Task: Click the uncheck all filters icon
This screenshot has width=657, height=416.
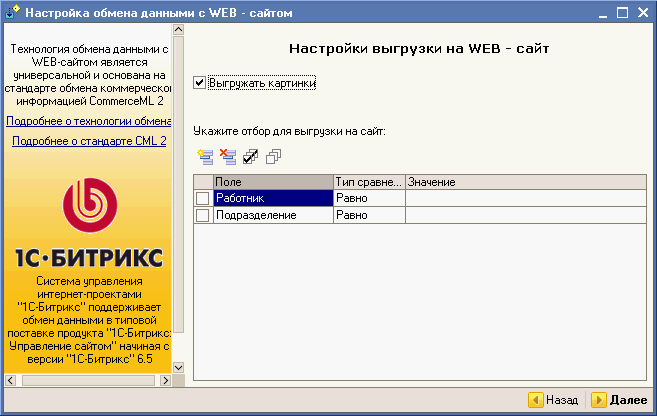Action: click(x=274, y=156)
